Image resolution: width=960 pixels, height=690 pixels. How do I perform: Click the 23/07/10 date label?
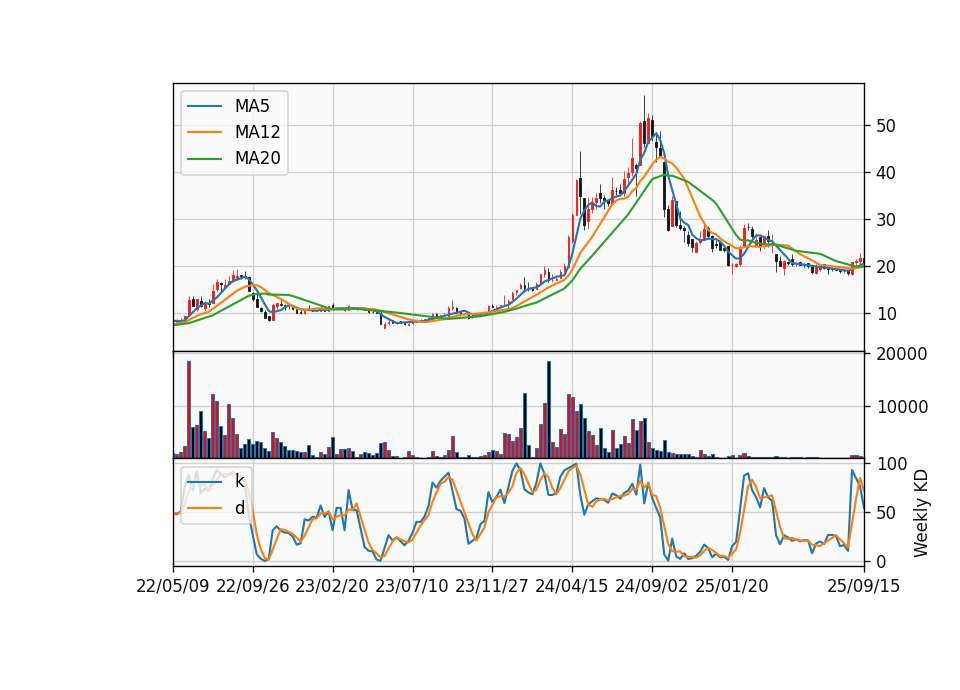pyautogui.click(x=411, y=586)
